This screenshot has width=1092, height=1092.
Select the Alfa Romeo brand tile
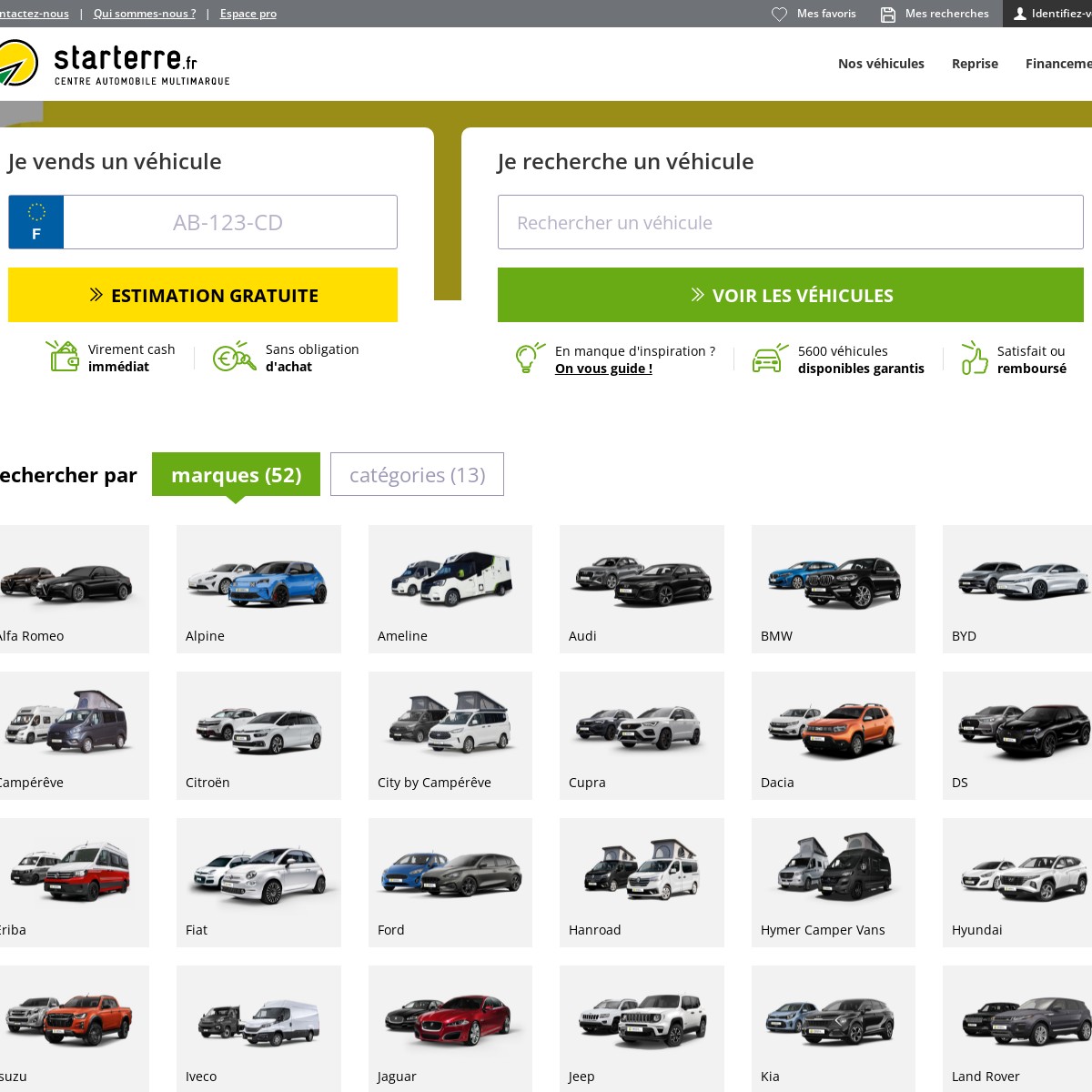coord(73,589)
